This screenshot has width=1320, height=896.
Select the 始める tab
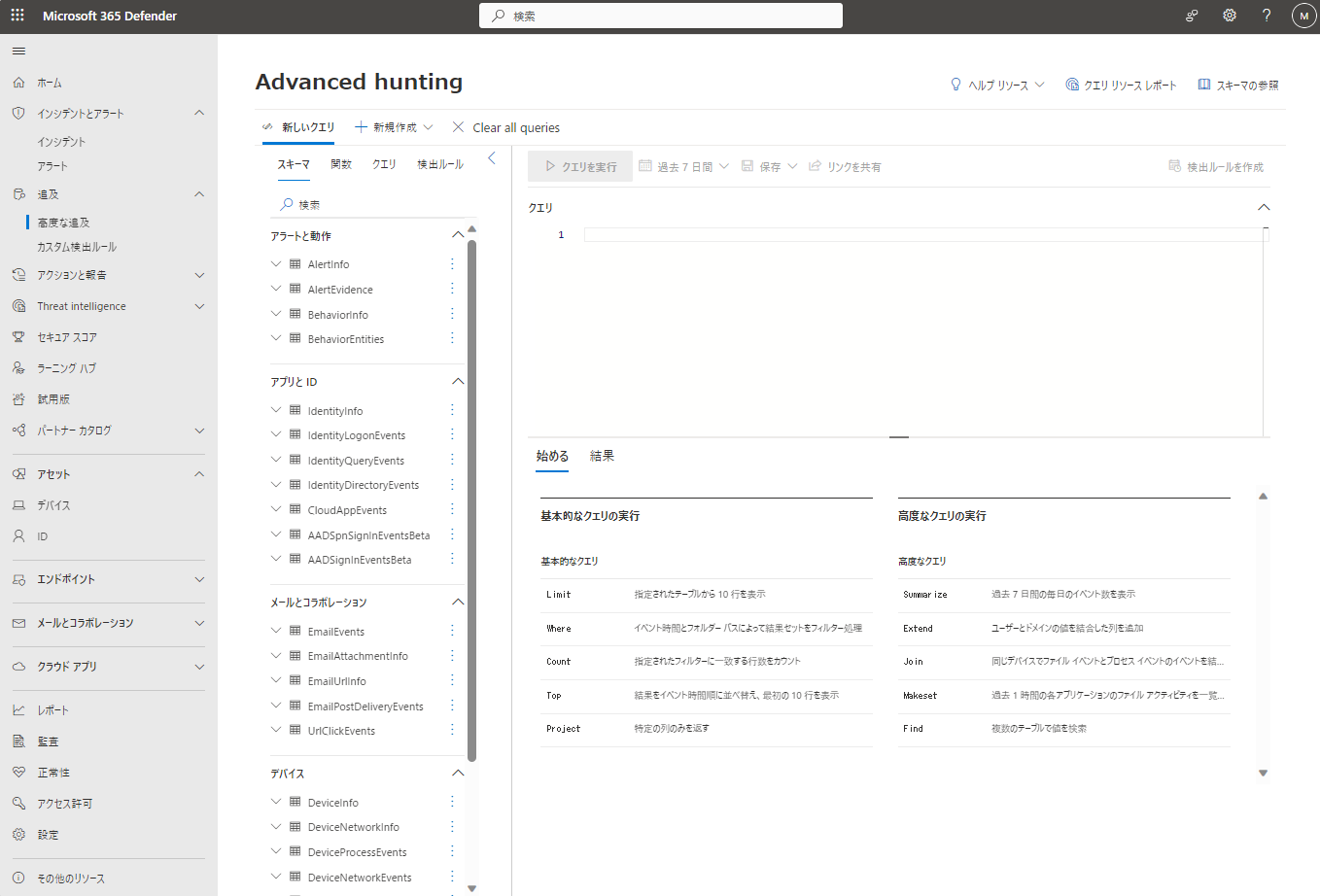click(552, 456)
